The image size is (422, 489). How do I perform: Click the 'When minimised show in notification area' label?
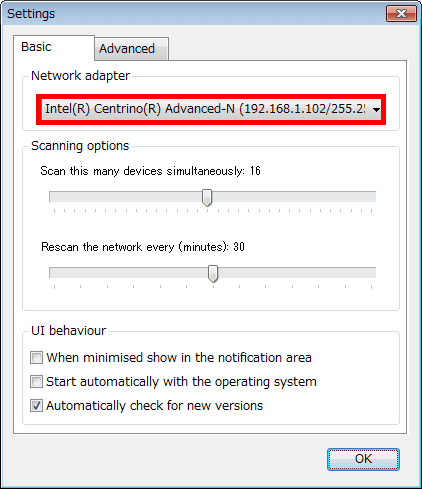click(179, 358)
